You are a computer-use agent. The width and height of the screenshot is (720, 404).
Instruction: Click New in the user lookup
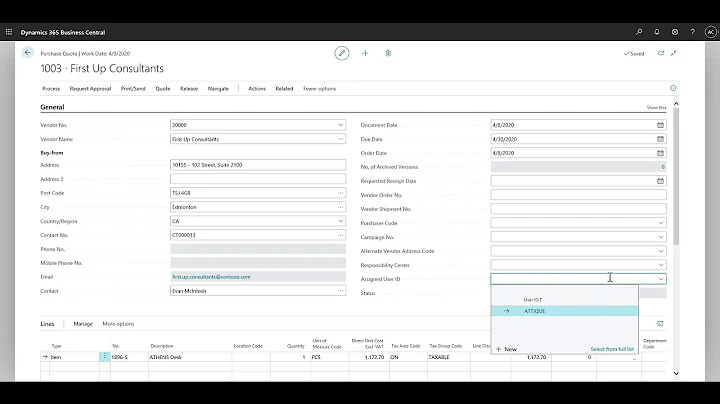506,349
